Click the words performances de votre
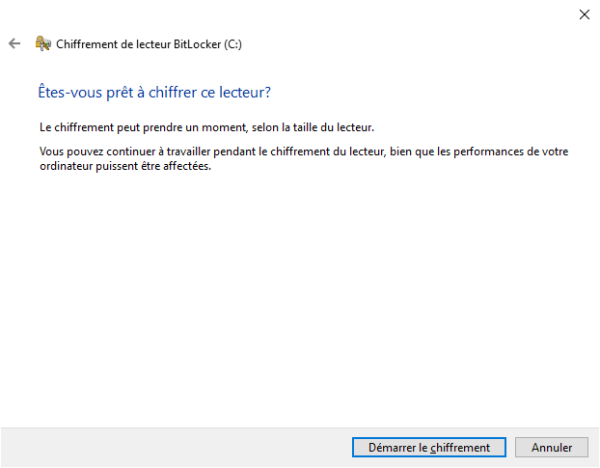 511,152
